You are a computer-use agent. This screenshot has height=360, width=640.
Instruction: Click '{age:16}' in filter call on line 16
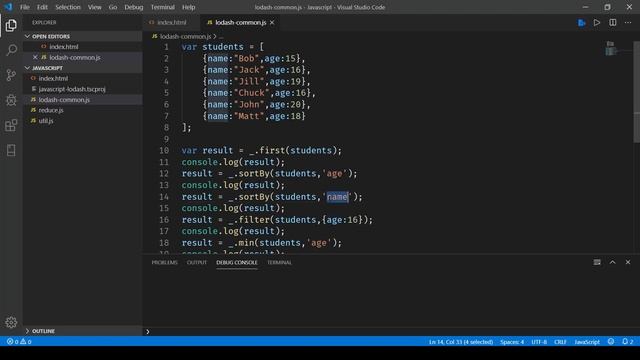click(342, 220)
